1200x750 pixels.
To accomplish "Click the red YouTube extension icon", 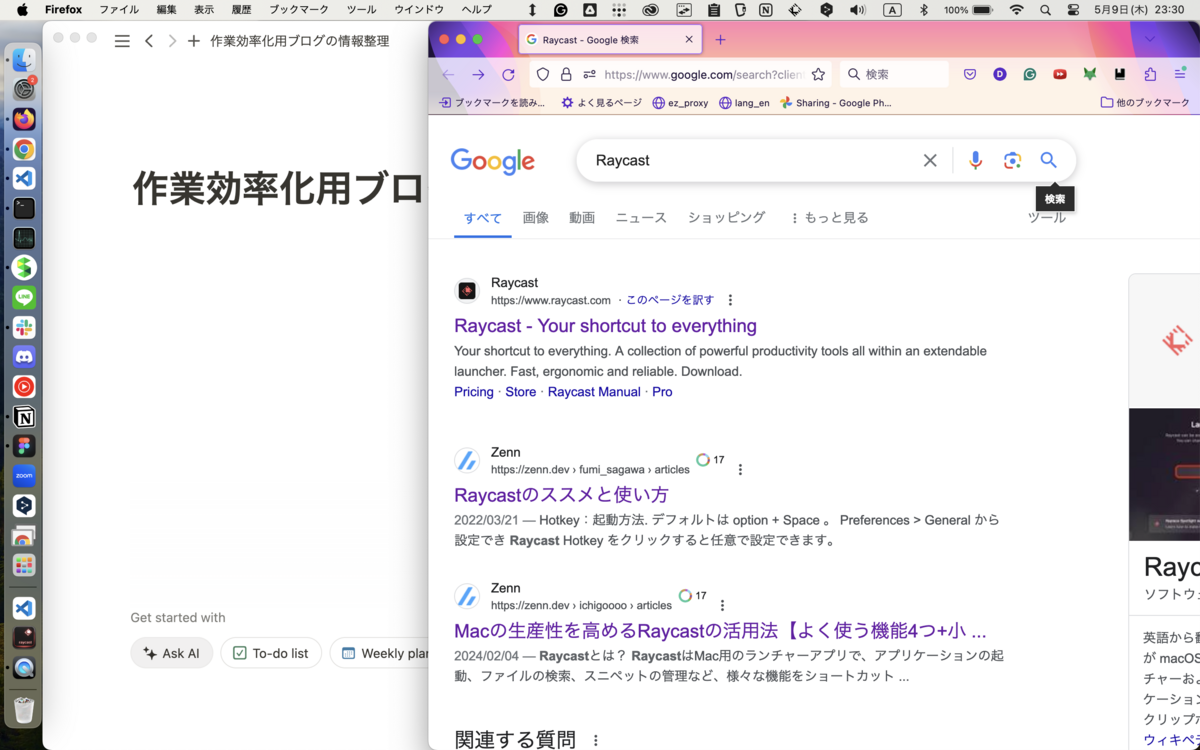I will pyautogui.click(x=1060, y=75).
